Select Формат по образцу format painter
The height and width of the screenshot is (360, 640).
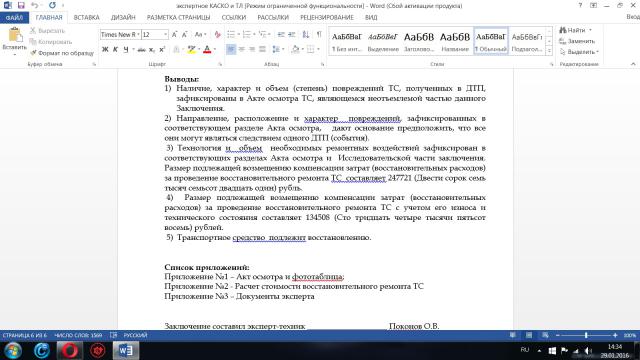click(62, 53)
